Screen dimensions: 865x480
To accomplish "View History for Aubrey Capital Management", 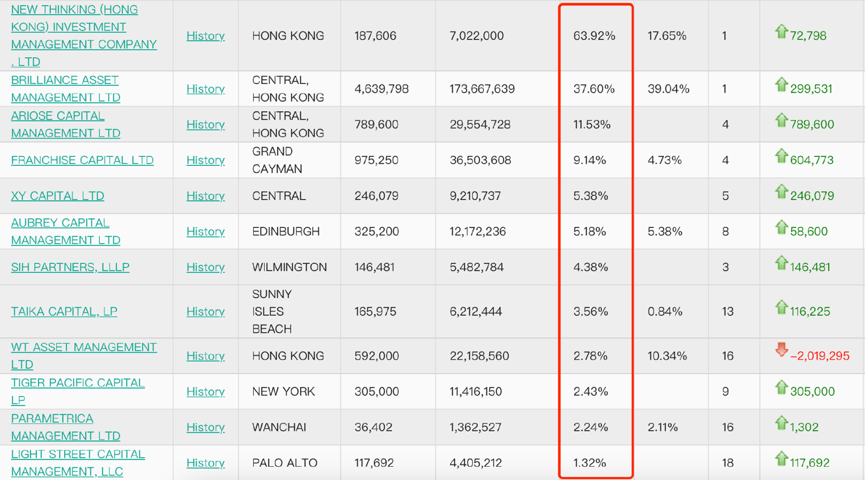I will tap(205, 232).
